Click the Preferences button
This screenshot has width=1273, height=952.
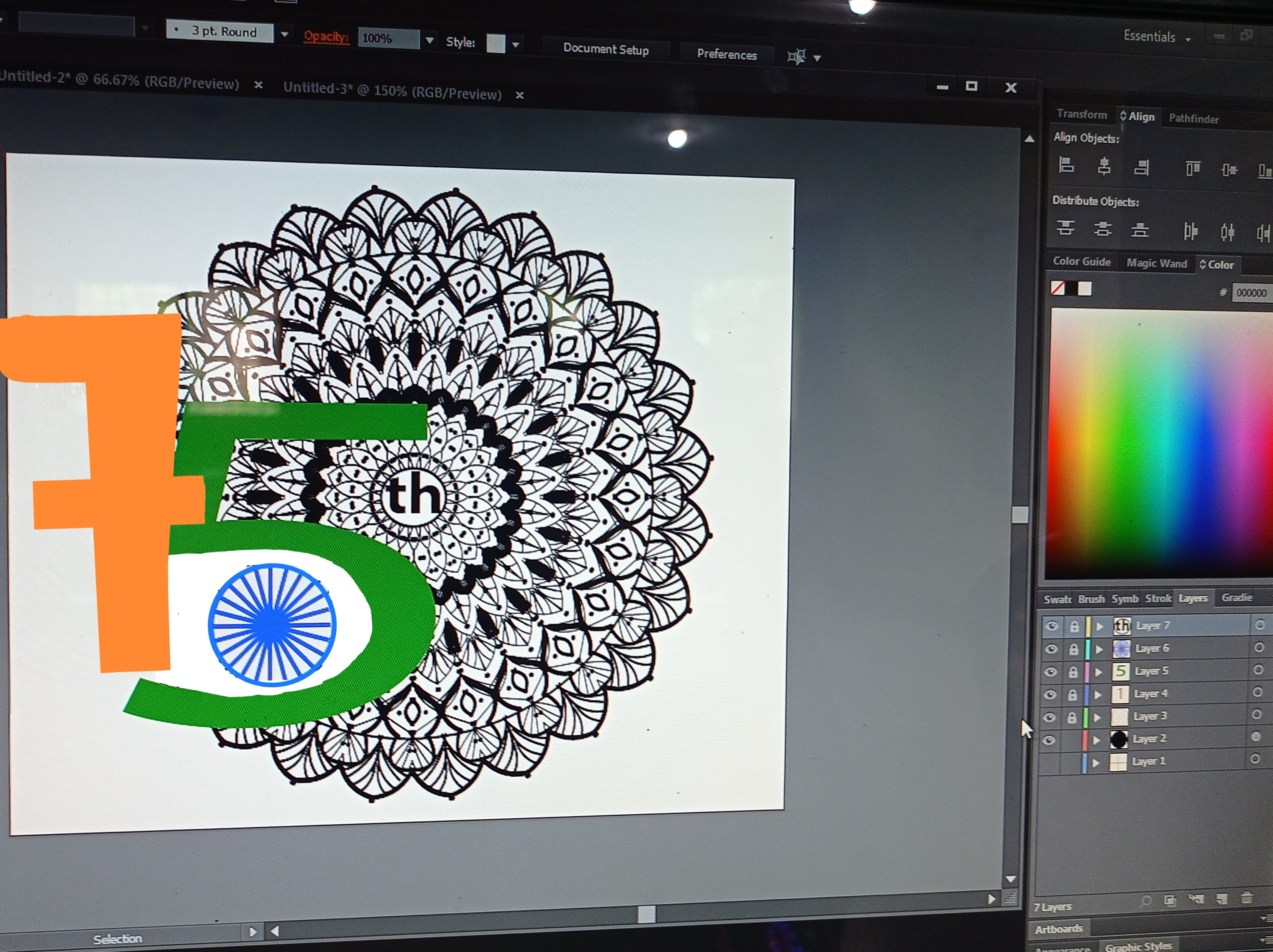(726, 55)
